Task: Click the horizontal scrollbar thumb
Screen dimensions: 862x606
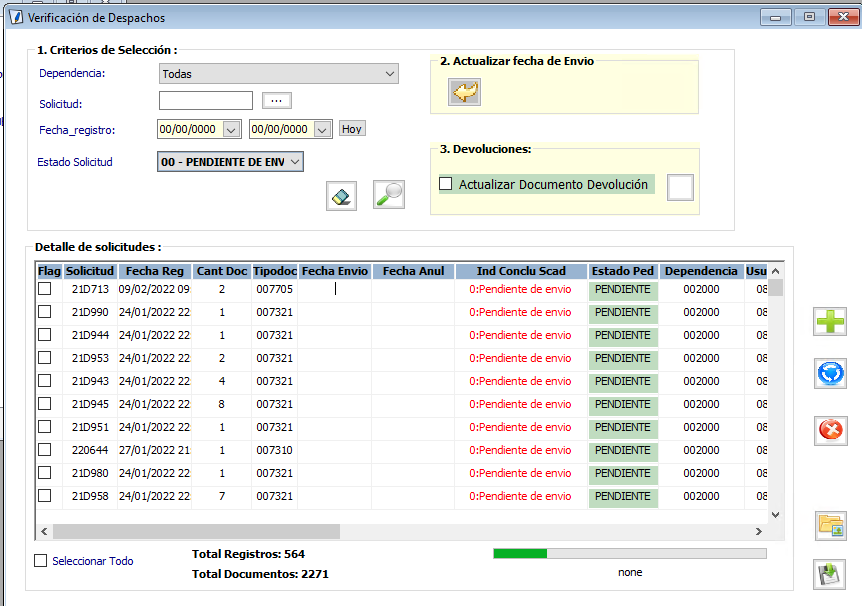Action: click(196, 531)
